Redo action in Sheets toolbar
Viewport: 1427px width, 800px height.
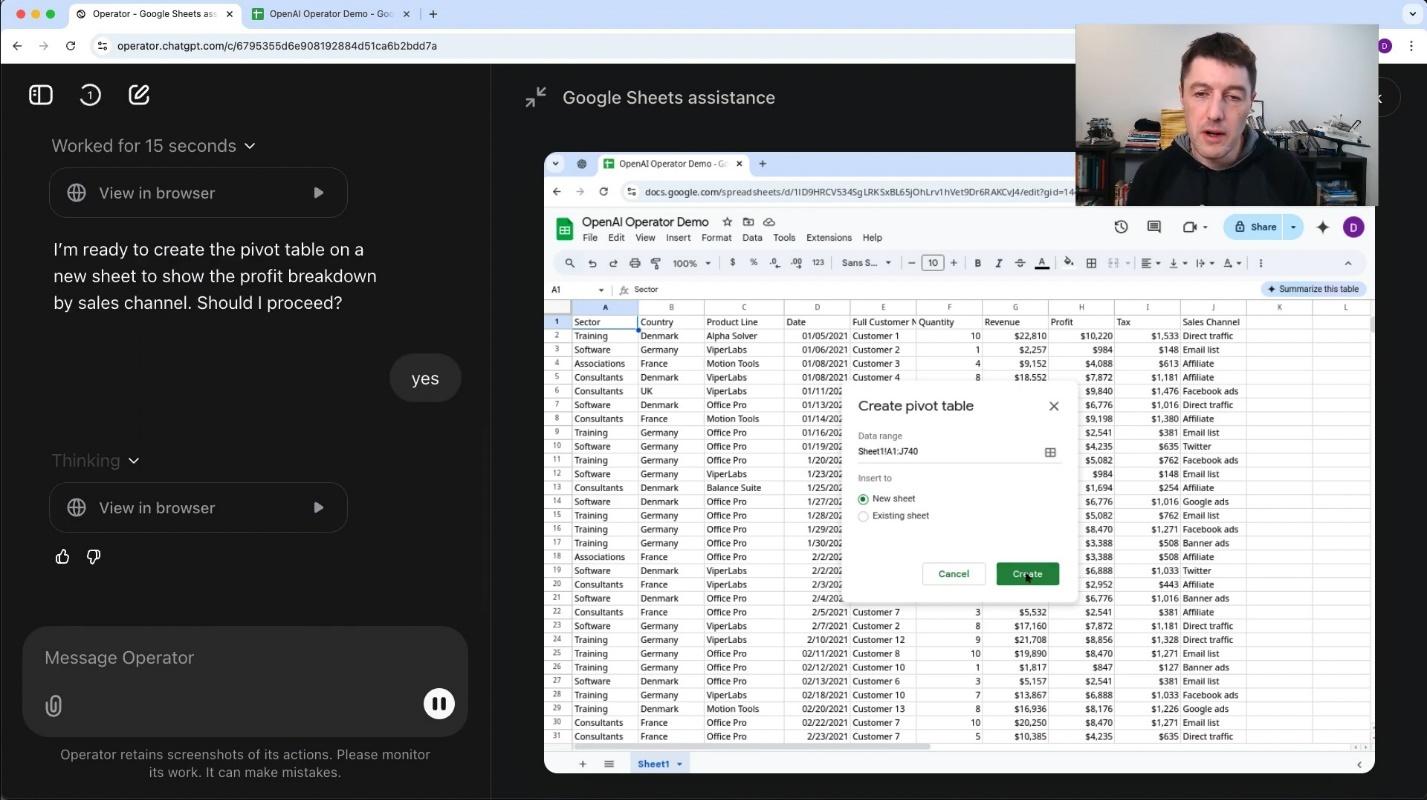click(613, 263)
